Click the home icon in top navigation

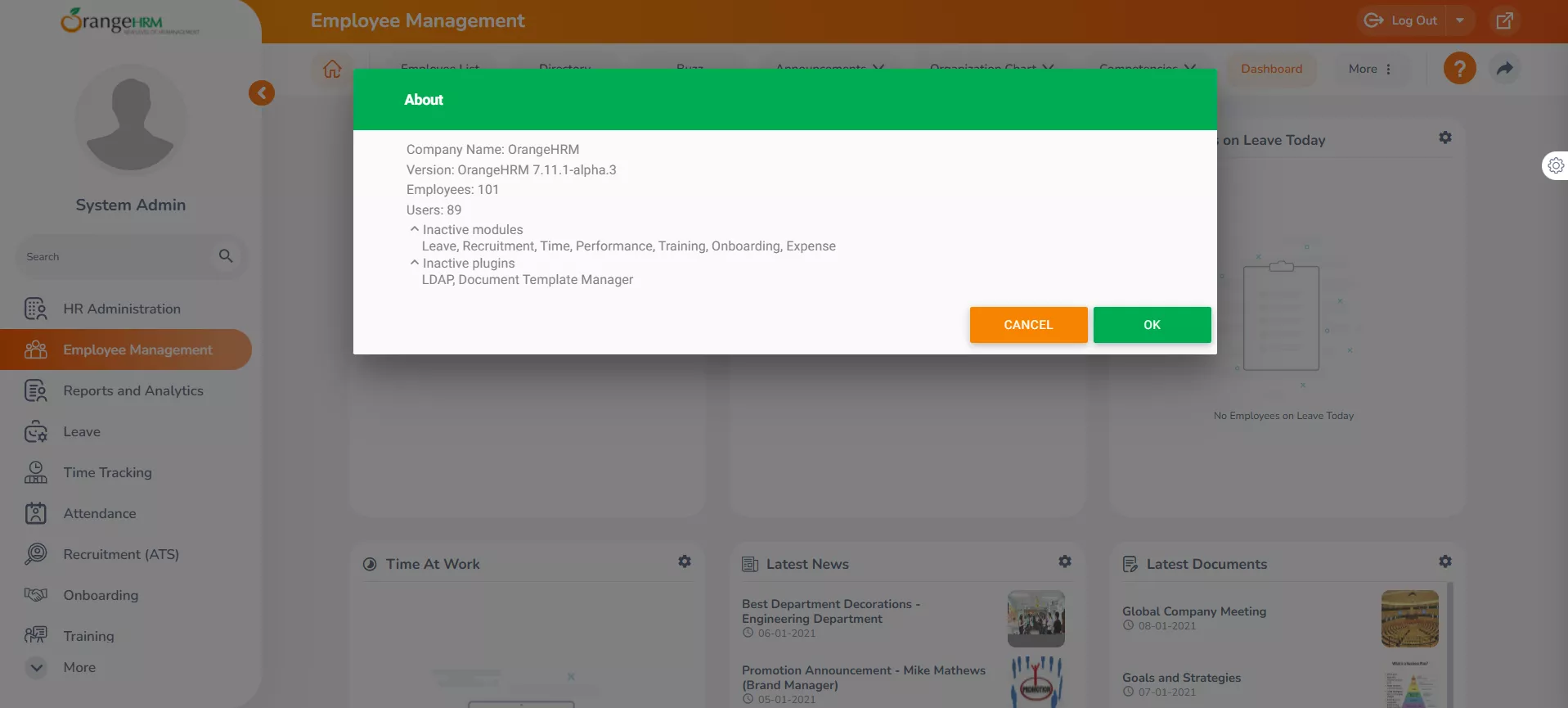pyautogui.click(x=332, y=69)
